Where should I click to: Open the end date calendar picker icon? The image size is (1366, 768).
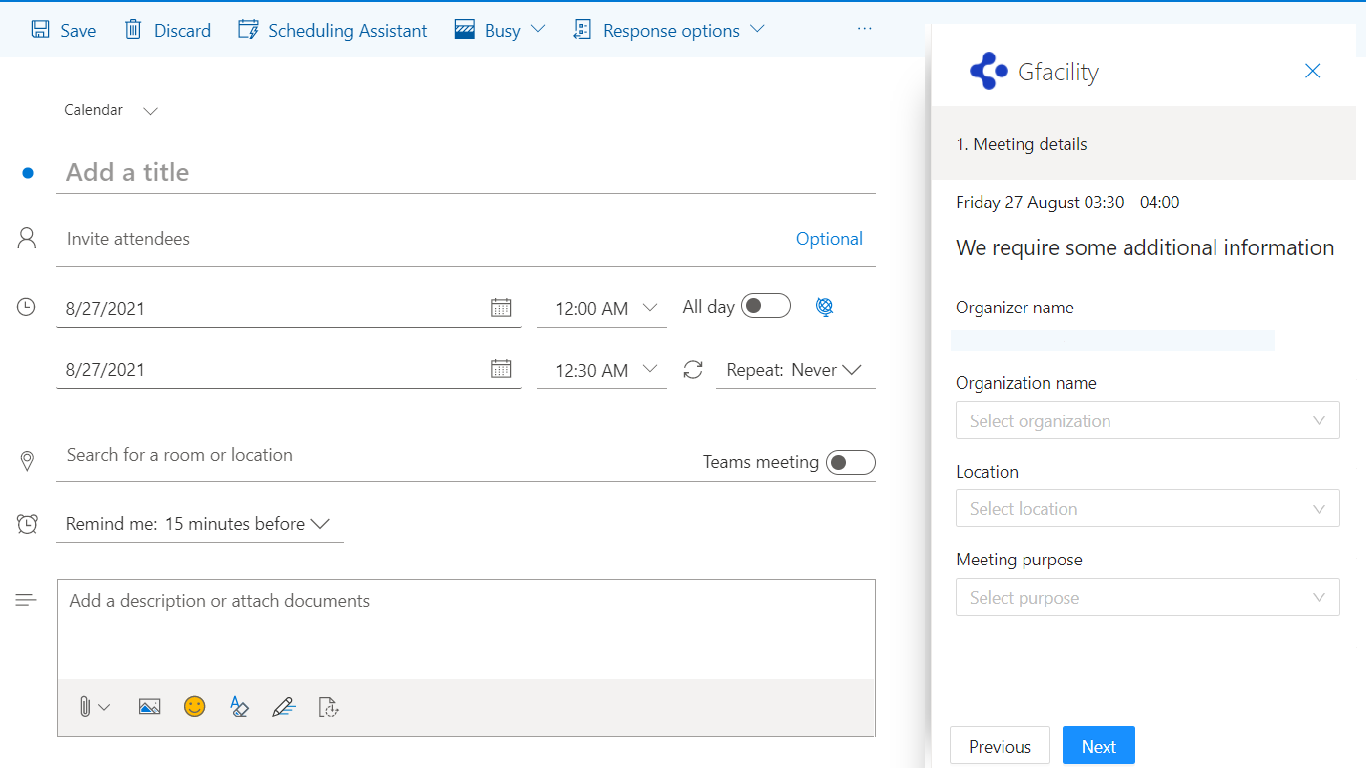coord(501,369)
